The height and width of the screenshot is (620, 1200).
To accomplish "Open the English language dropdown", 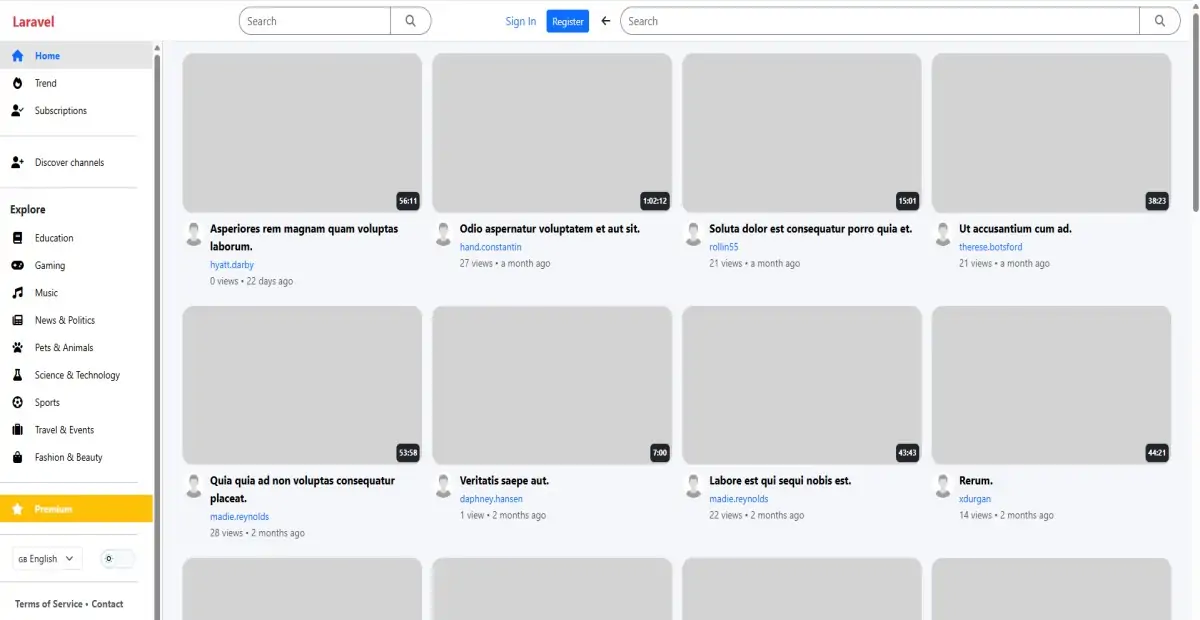I will [47, 559].
